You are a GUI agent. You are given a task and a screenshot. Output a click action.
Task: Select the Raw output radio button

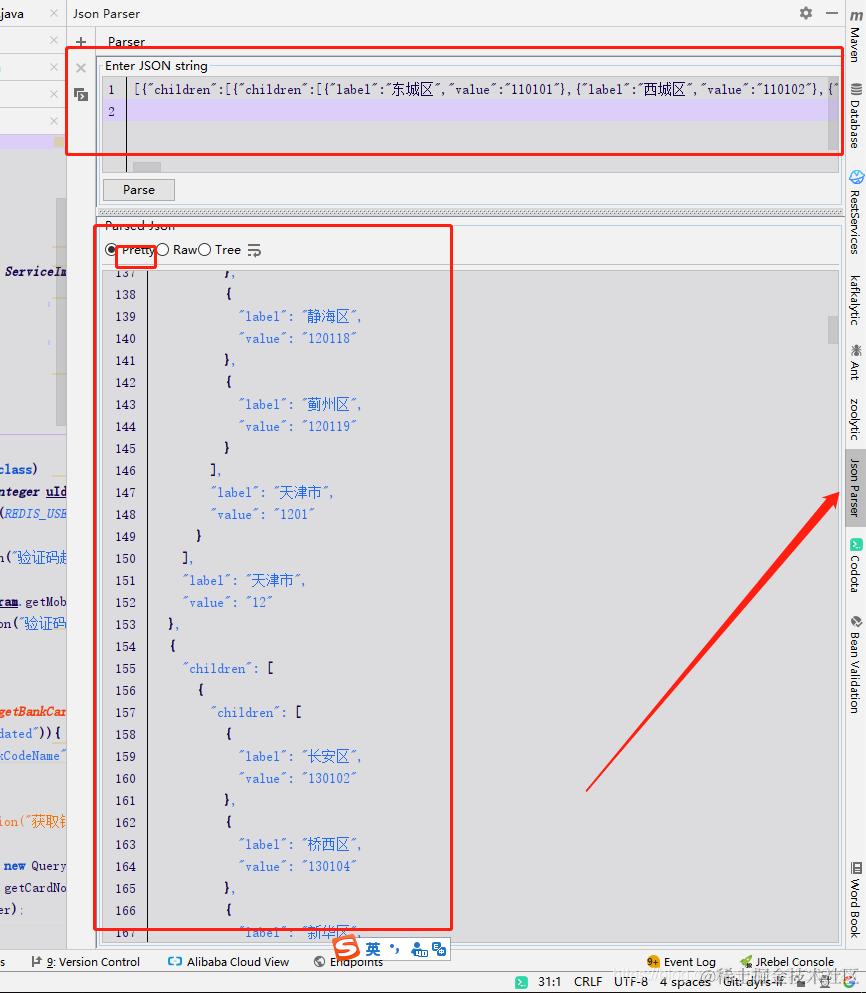[x=163, y=250]
